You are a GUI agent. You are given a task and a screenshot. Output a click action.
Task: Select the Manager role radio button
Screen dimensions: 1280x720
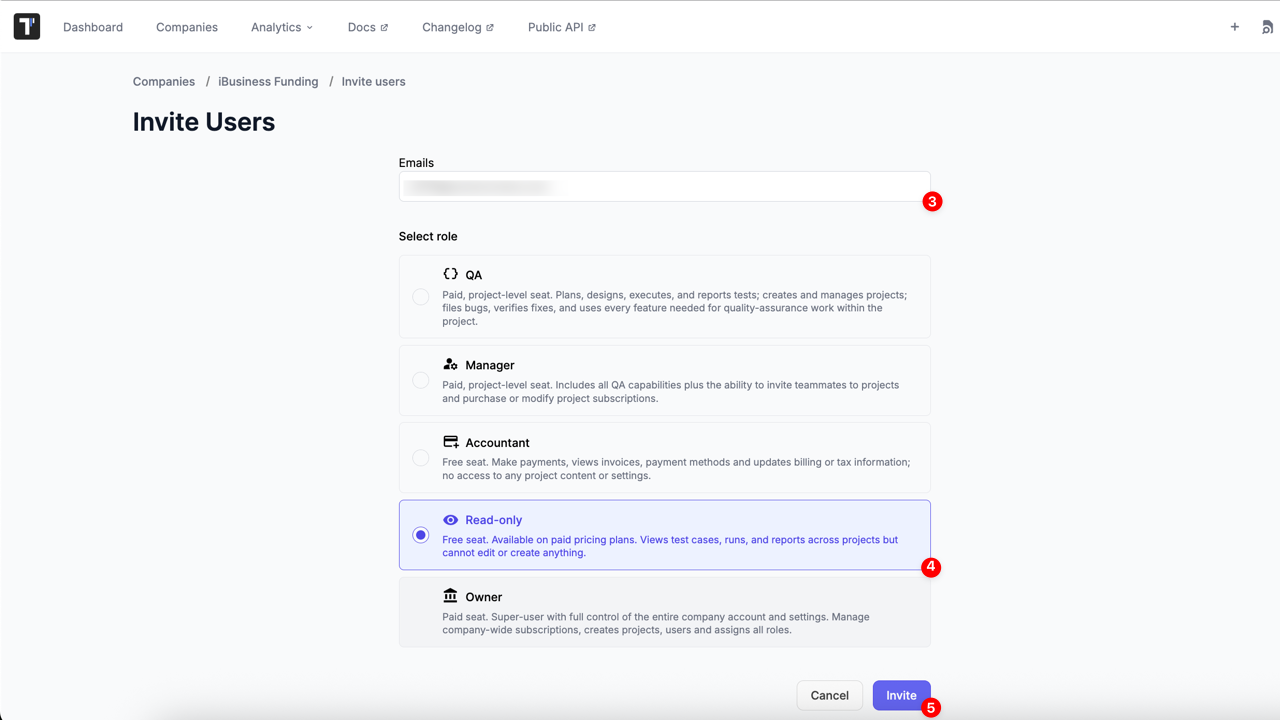click(x=420, y=380)
